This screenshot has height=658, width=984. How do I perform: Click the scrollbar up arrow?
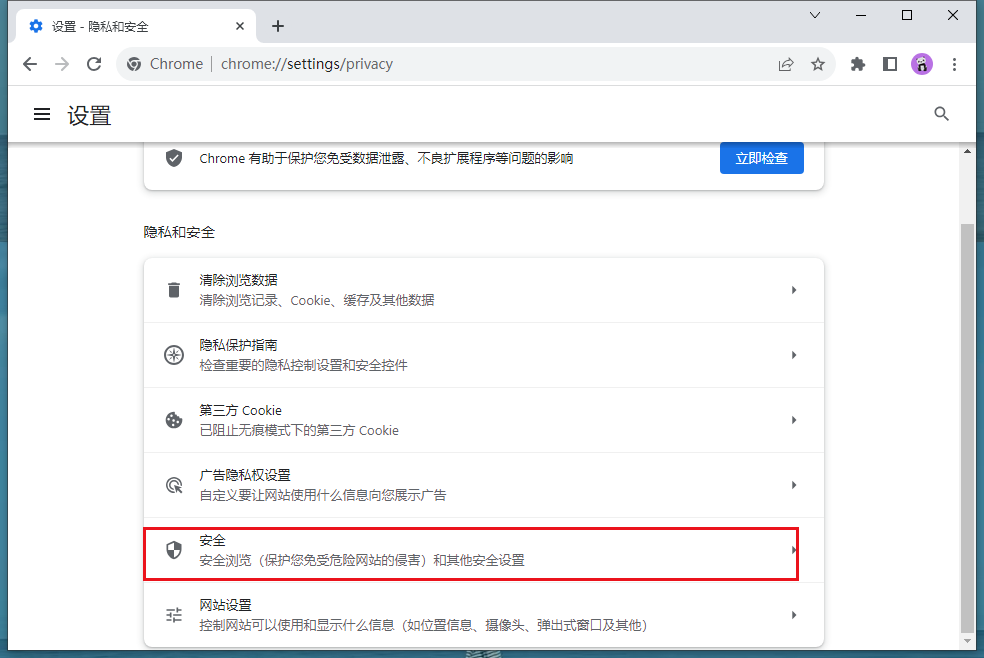pyautogui.click(x=967, y=151)
